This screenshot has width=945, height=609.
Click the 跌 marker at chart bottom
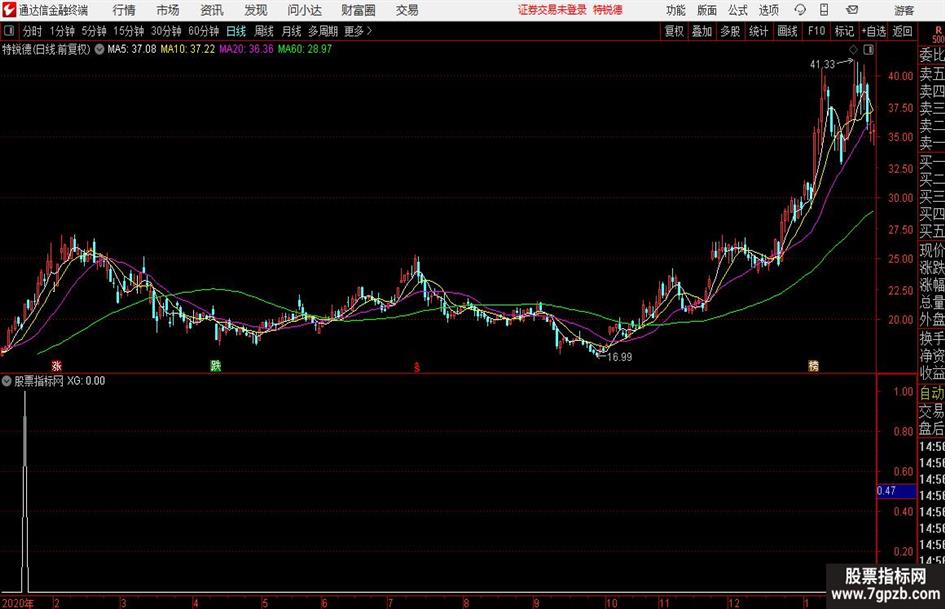(216, 365)
